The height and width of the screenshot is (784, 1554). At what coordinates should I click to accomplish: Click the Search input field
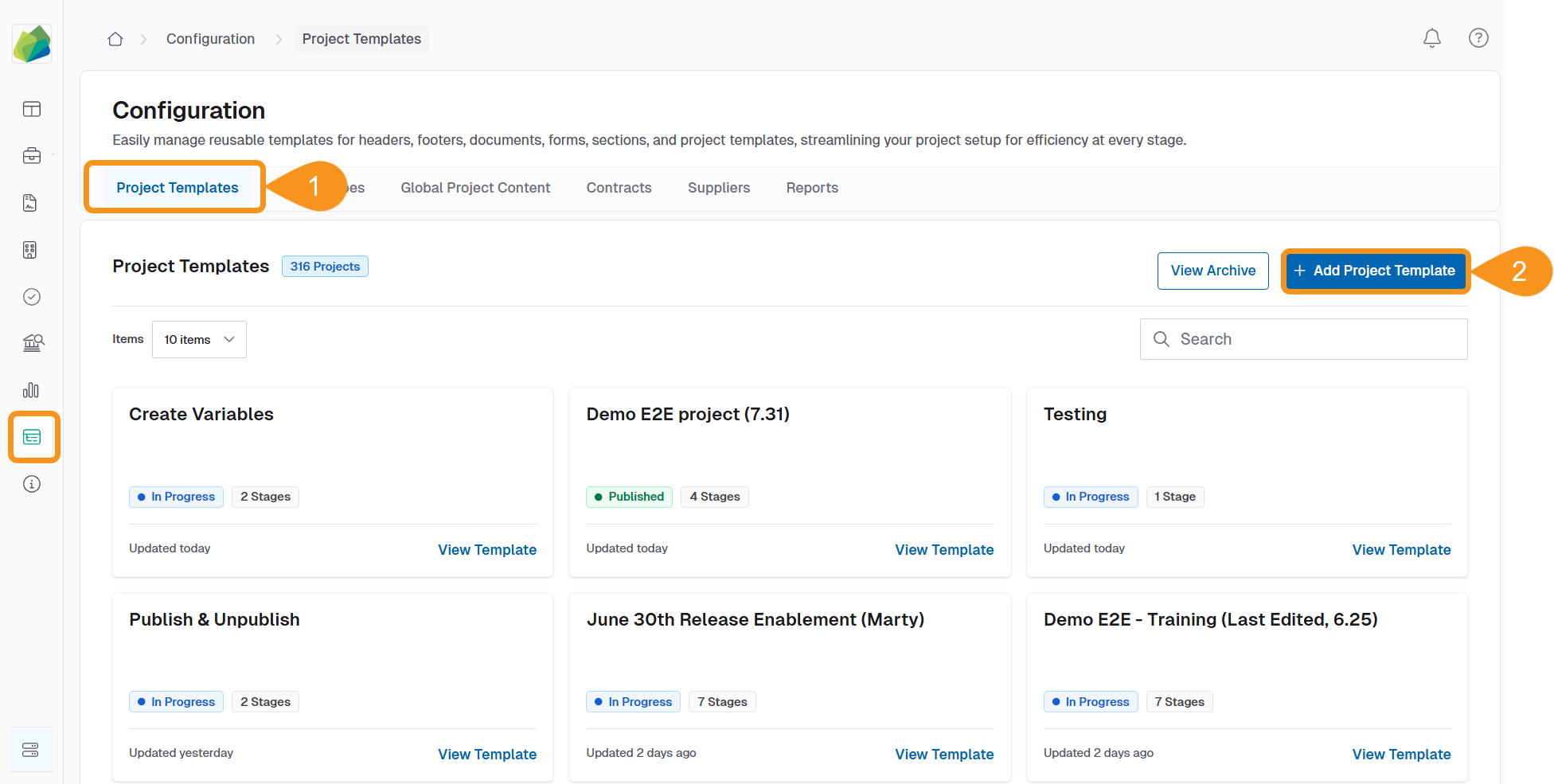tap(1314, 340)
